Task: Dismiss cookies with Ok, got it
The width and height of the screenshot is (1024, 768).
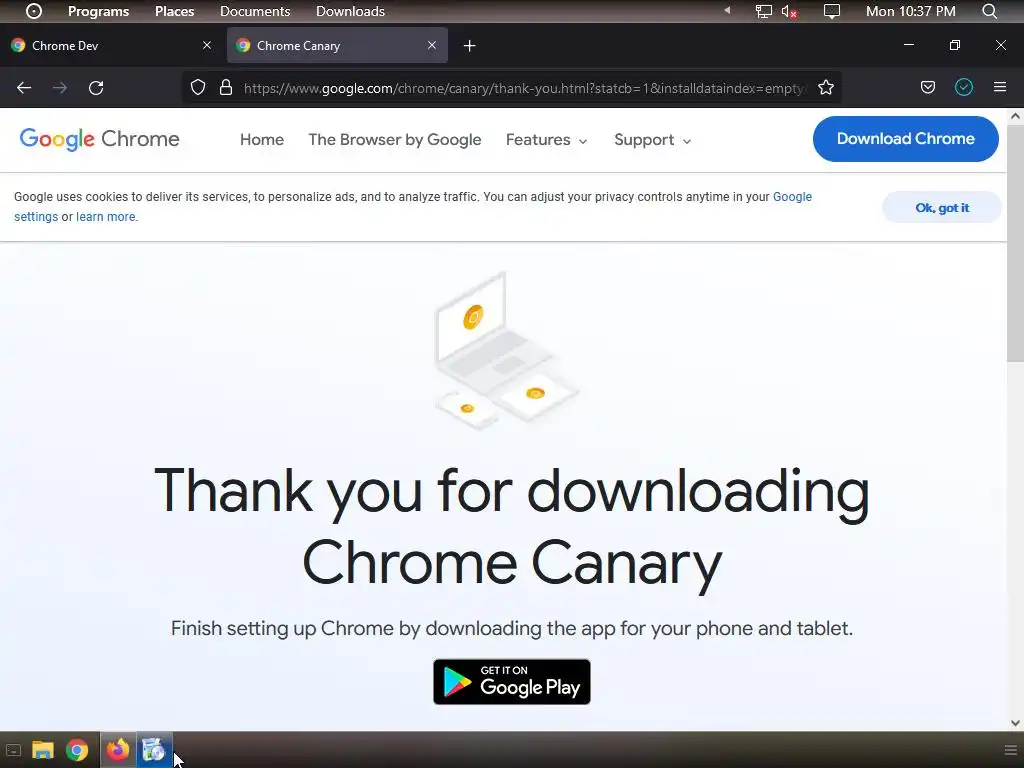Action: (942, 208)
